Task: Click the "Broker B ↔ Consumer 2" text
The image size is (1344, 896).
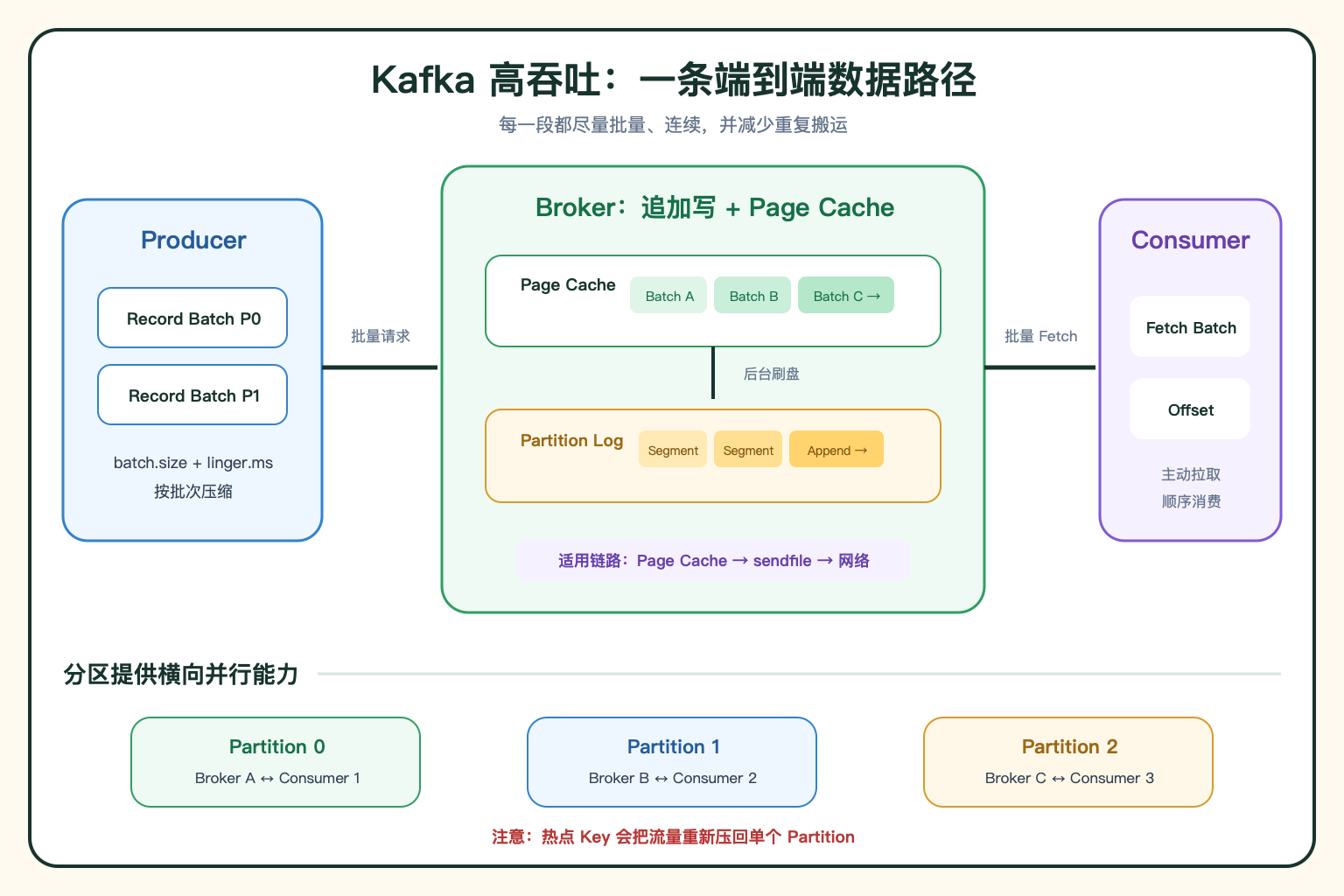Action: [x=672, y=778]
